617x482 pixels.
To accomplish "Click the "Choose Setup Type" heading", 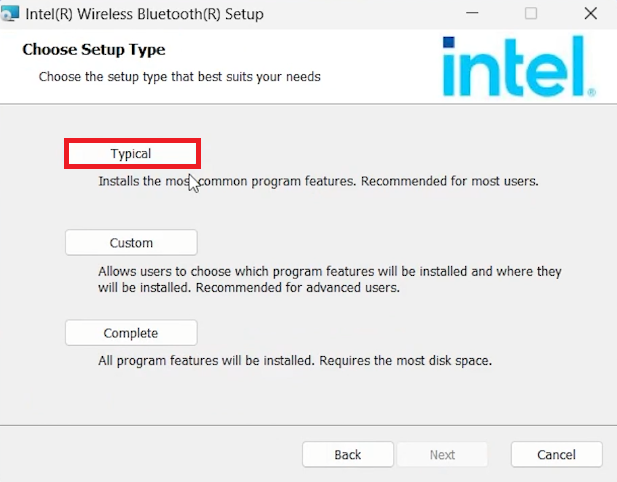I will pos(94,49).
